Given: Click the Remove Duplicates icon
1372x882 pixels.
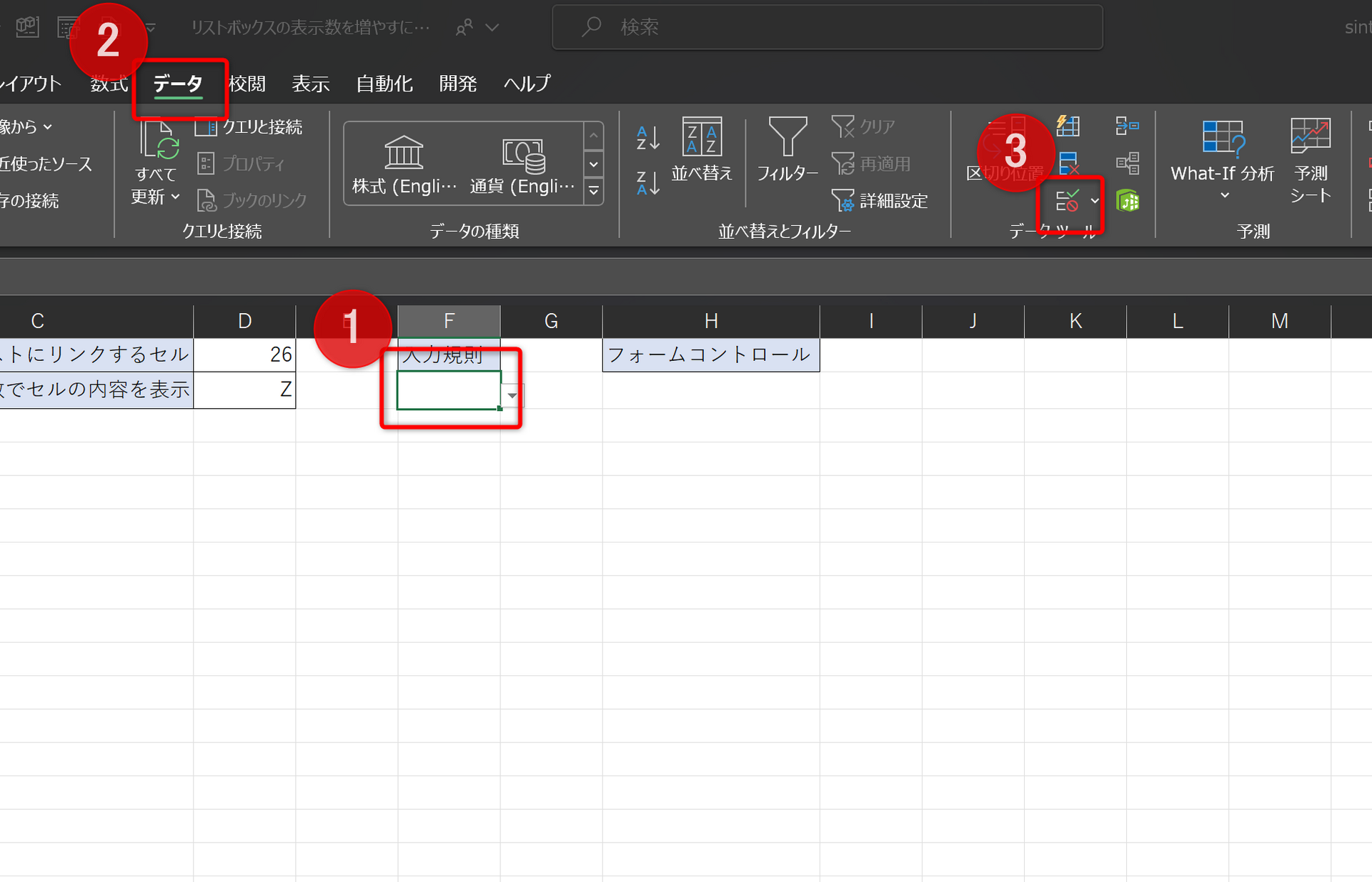Looking at the screenshot, I should pos(1068,164).
